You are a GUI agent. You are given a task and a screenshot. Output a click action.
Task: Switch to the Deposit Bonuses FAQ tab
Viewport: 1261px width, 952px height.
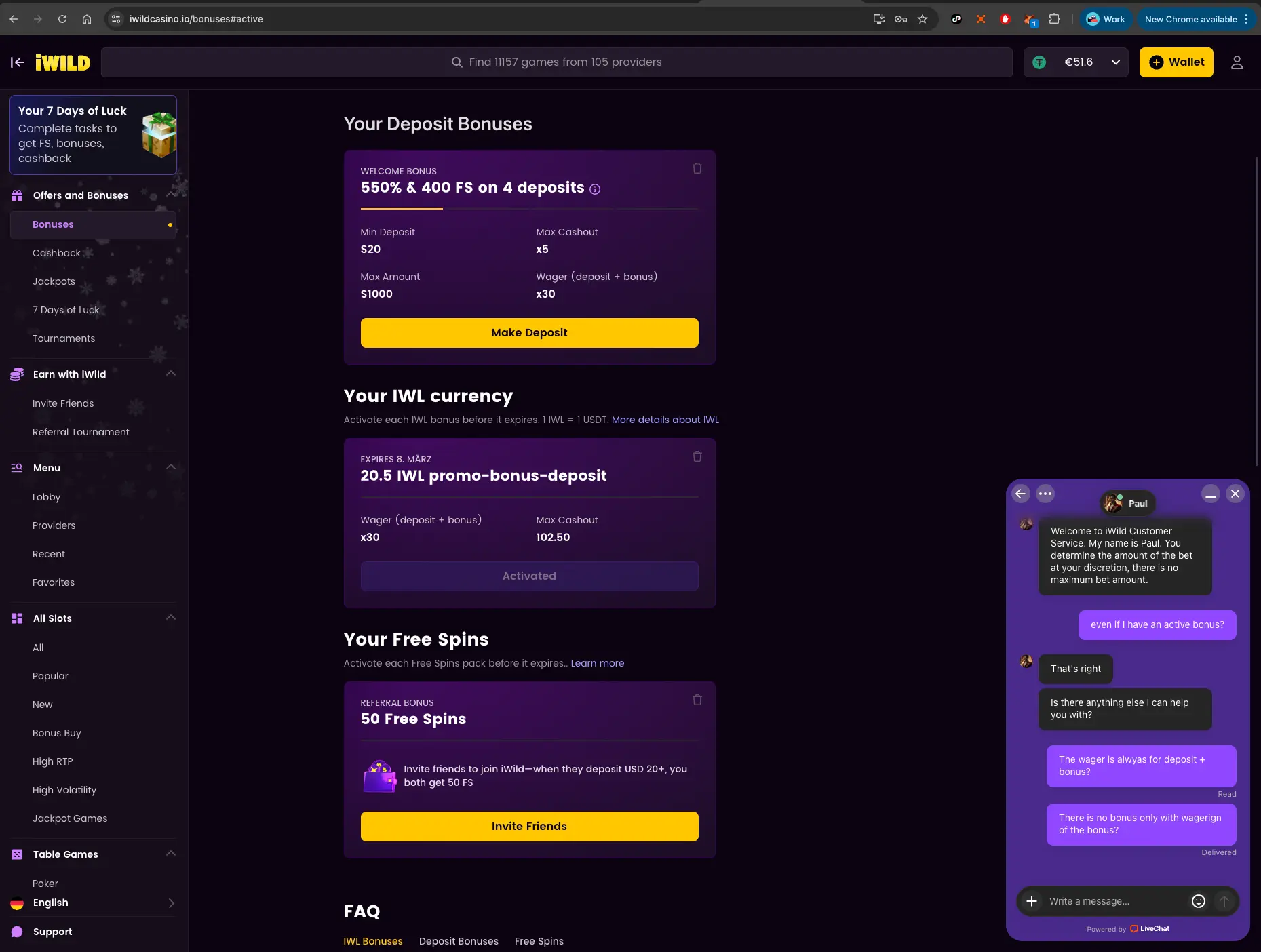(x=459, y=941)
